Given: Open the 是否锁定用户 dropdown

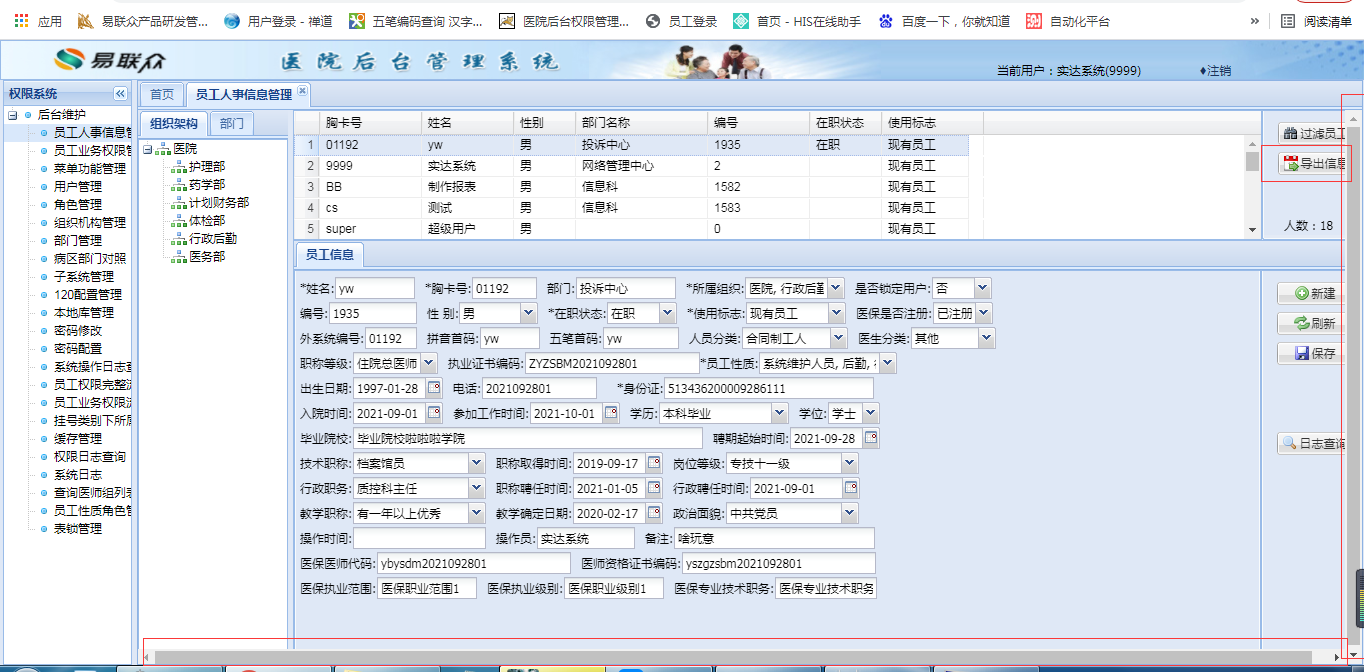Looking at the screenshot, I should 982,288.
